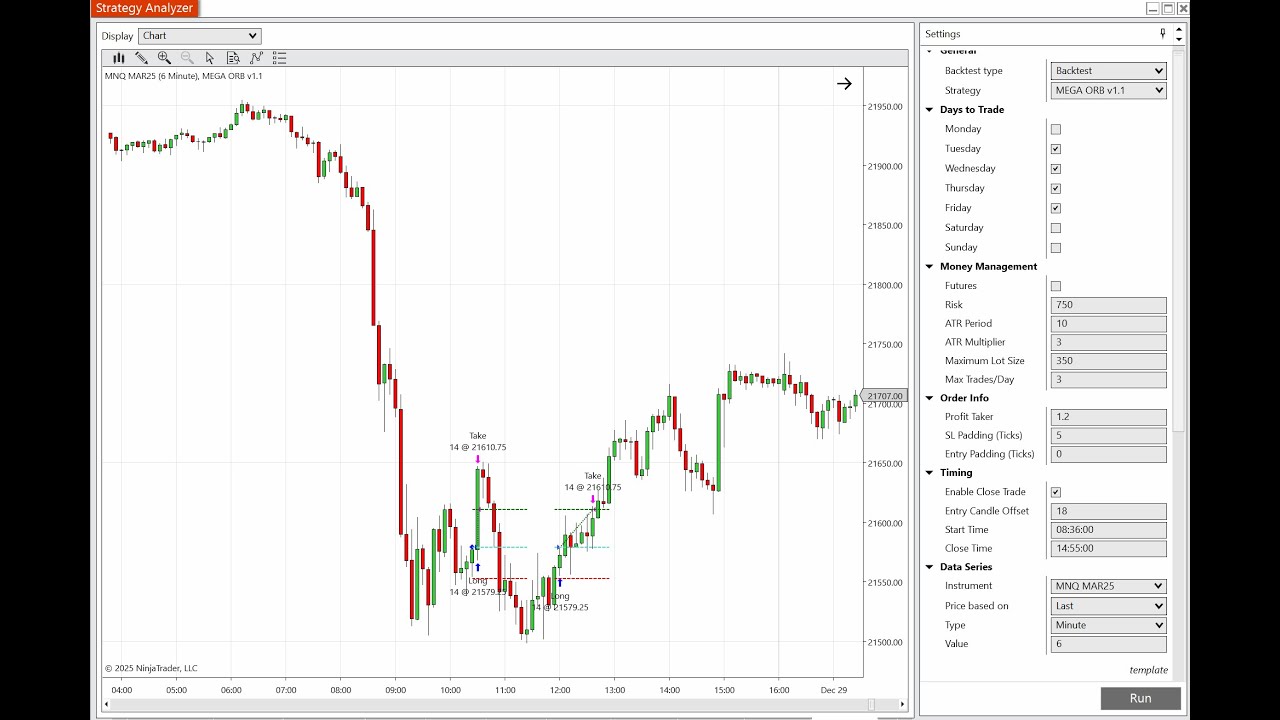Collapse the Timing section
Viewport: 1280px width, 720px height.
tap(929, 473)
